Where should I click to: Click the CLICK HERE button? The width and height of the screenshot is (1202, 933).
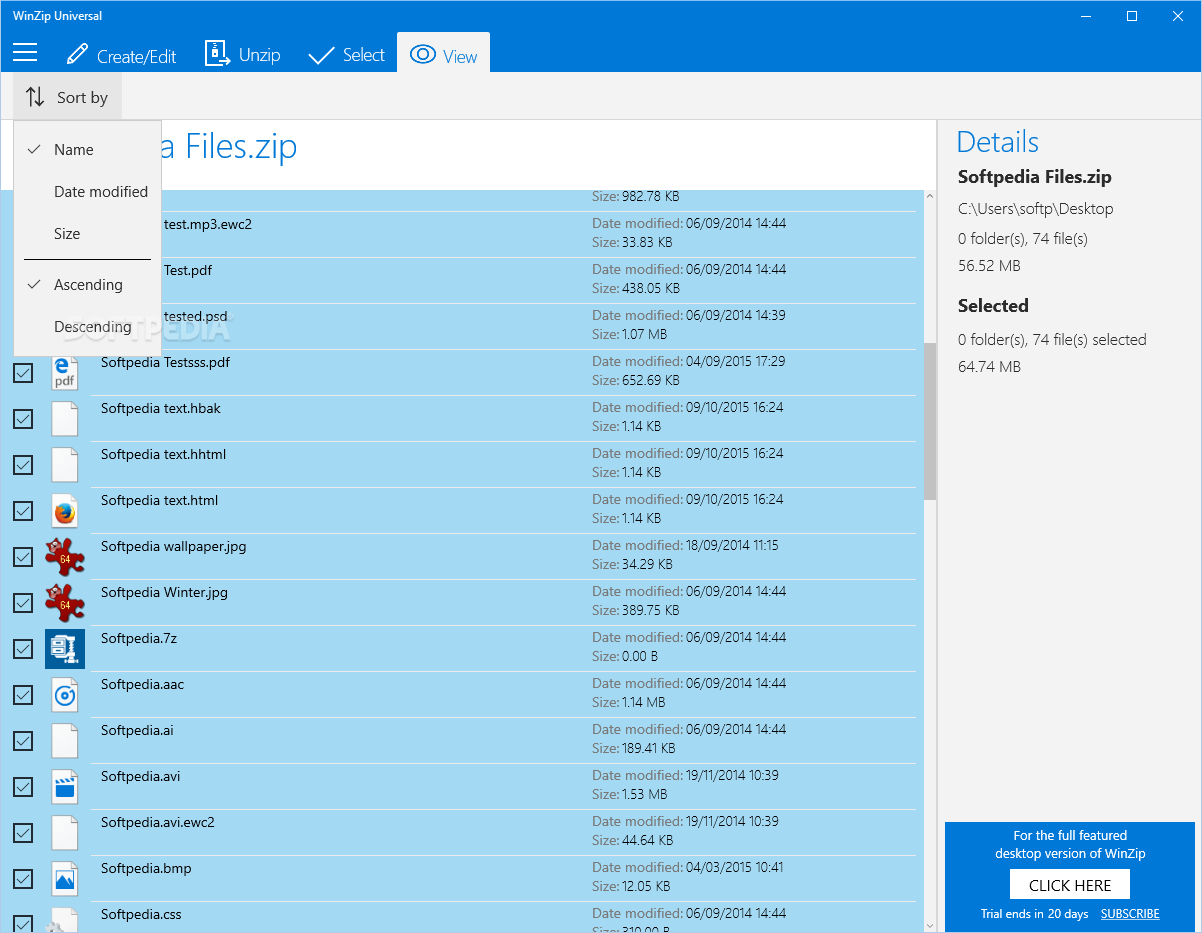[x=1070, y=885]
